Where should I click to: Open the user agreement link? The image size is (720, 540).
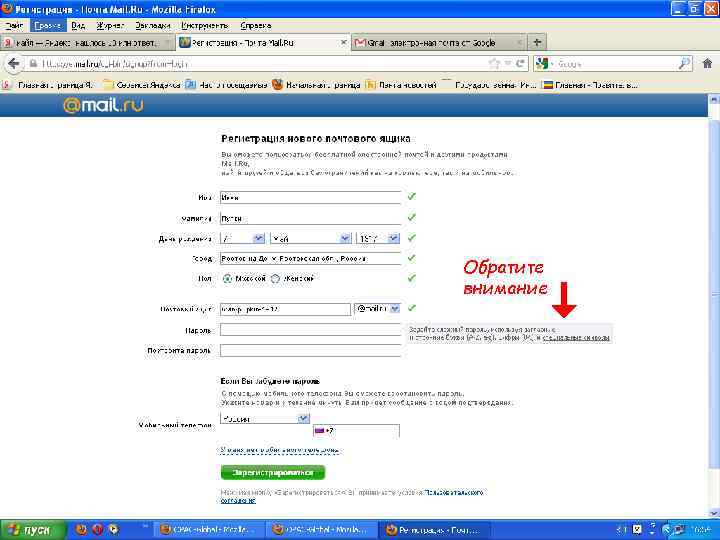[352, 496]
